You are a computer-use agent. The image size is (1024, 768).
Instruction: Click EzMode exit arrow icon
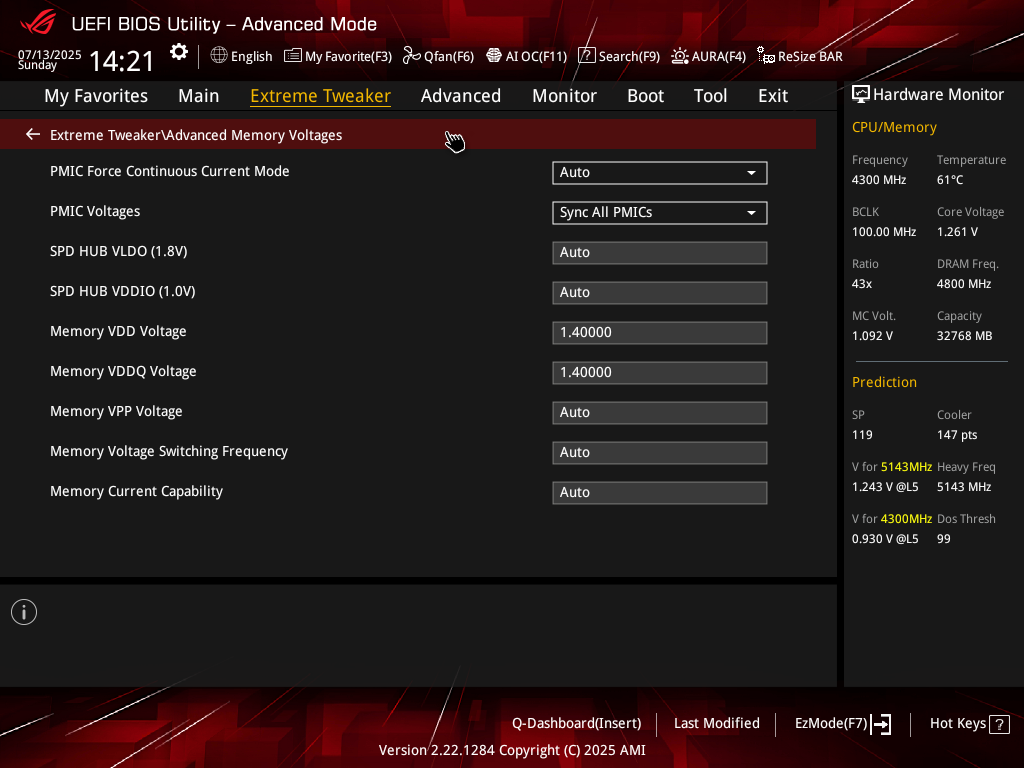coord(882,724)
